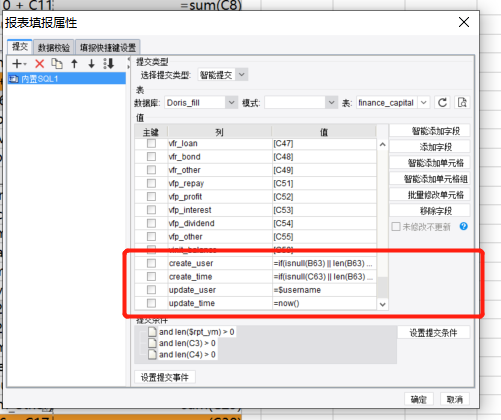Enable the 未修改不更新 checkbox
This screenshot has height=420, width=501.
[396, 227]
